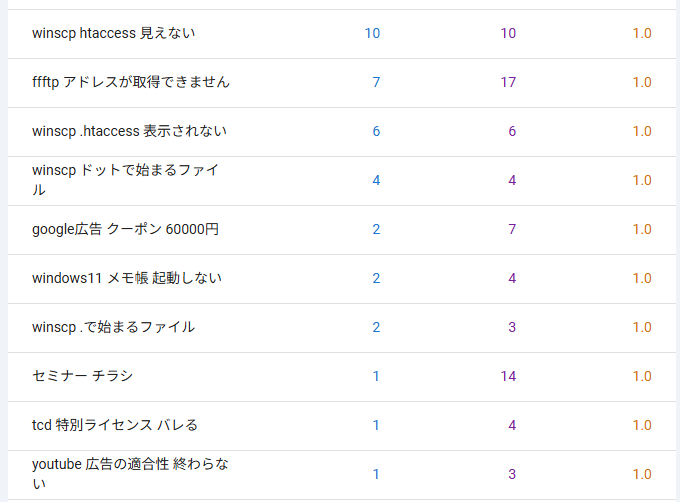Viewport: 680px width, 502px height.
Task: Click position 1.0 in tcd 特別ライセンス row
Action: pyautogui.click(x=642, y=425)
